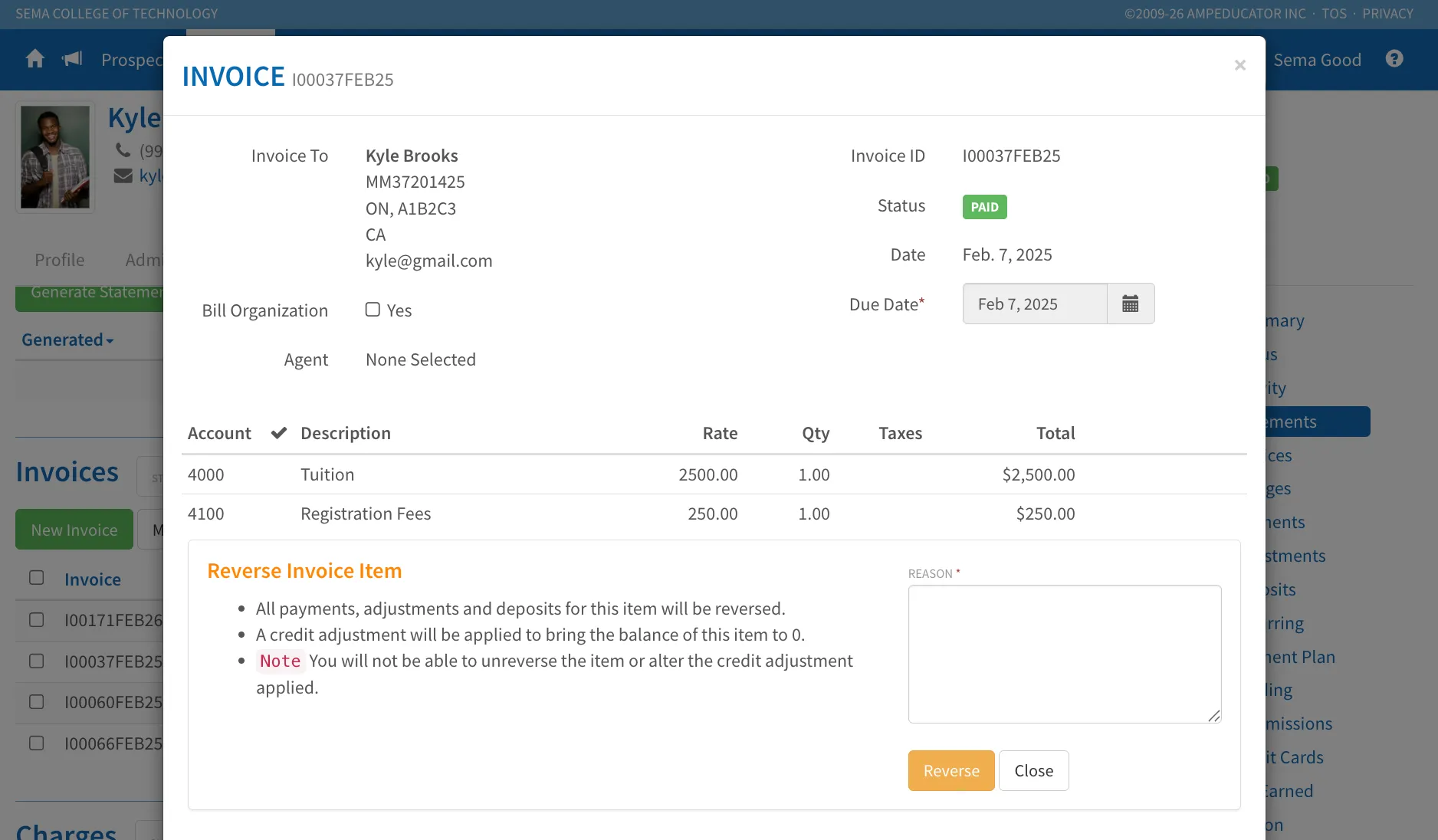The image size is (1438, 840).
Task: Click the PAID status badge
Action: point(984,207)
